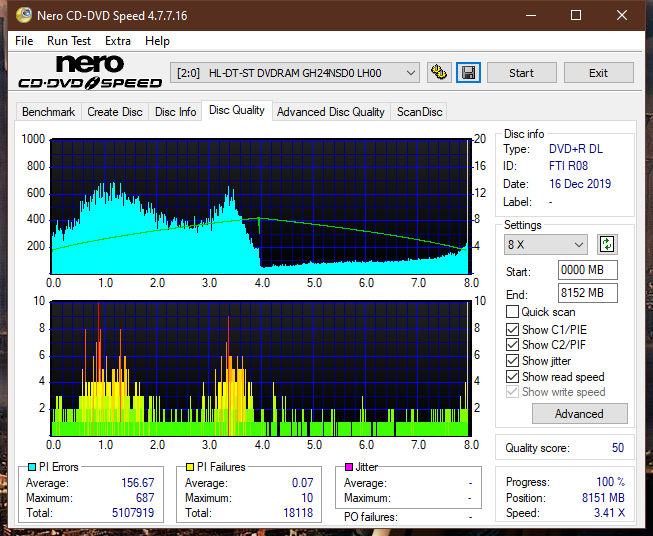
Task: Click the save floppy disk icon
Action: click(x=468, y=73)
